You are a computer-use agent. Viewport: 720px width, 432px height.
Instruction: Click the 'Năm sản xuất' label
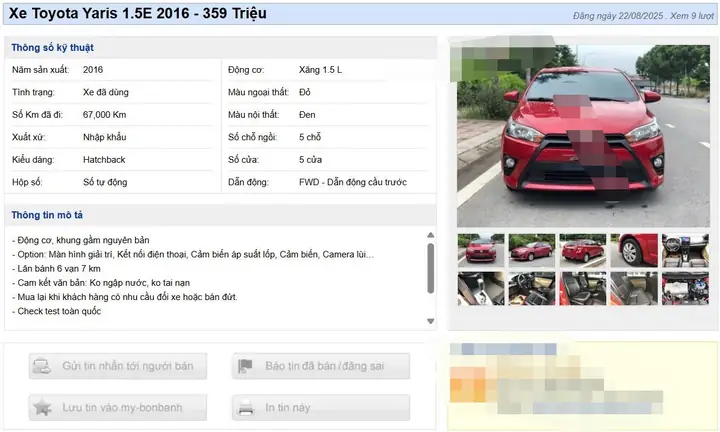click(x=40, y=70)
